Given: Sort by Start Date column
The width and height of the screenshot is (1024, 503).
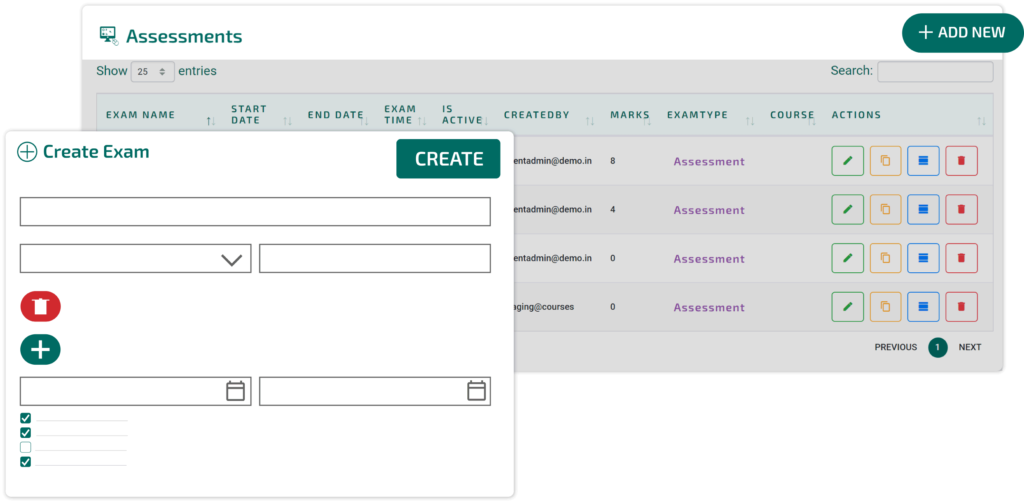Looking at the screenshot, I should tap(287, 121).
